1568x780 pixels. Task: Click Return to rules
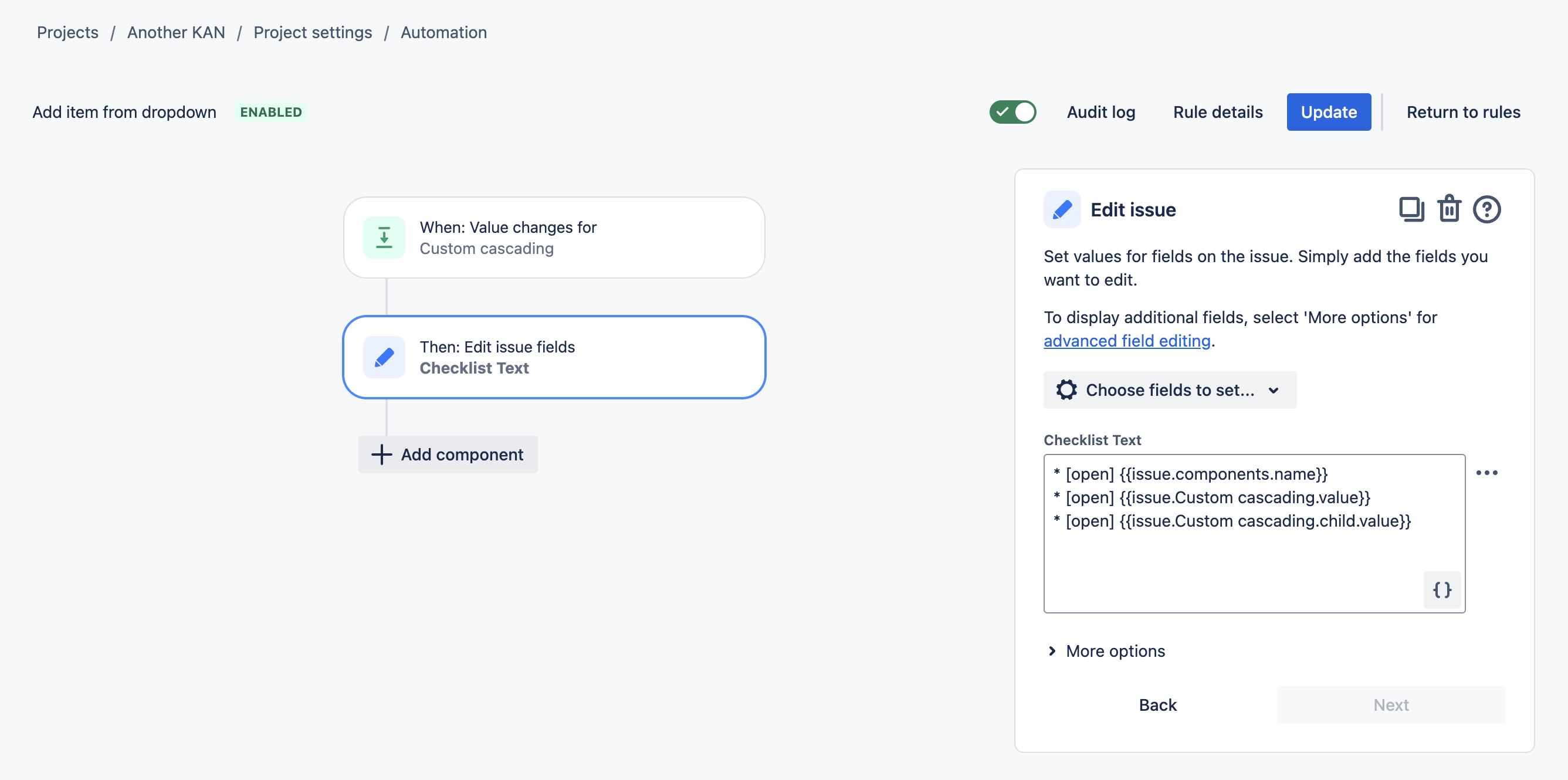click(1462, 112)
